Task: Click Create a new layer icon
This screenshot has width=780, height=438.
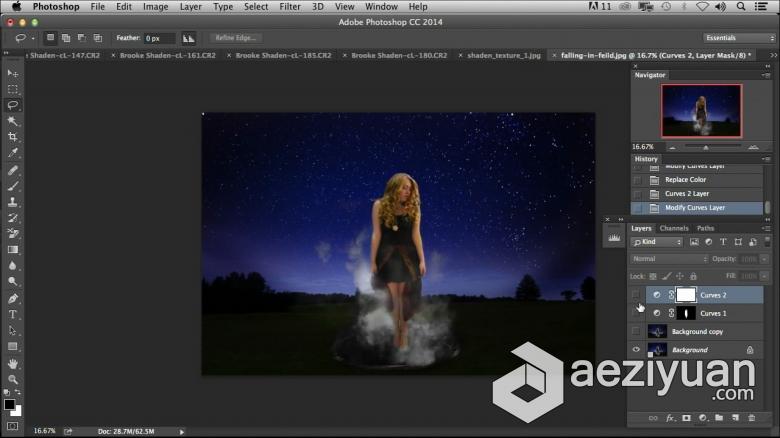Action: [x=735, y=418]
